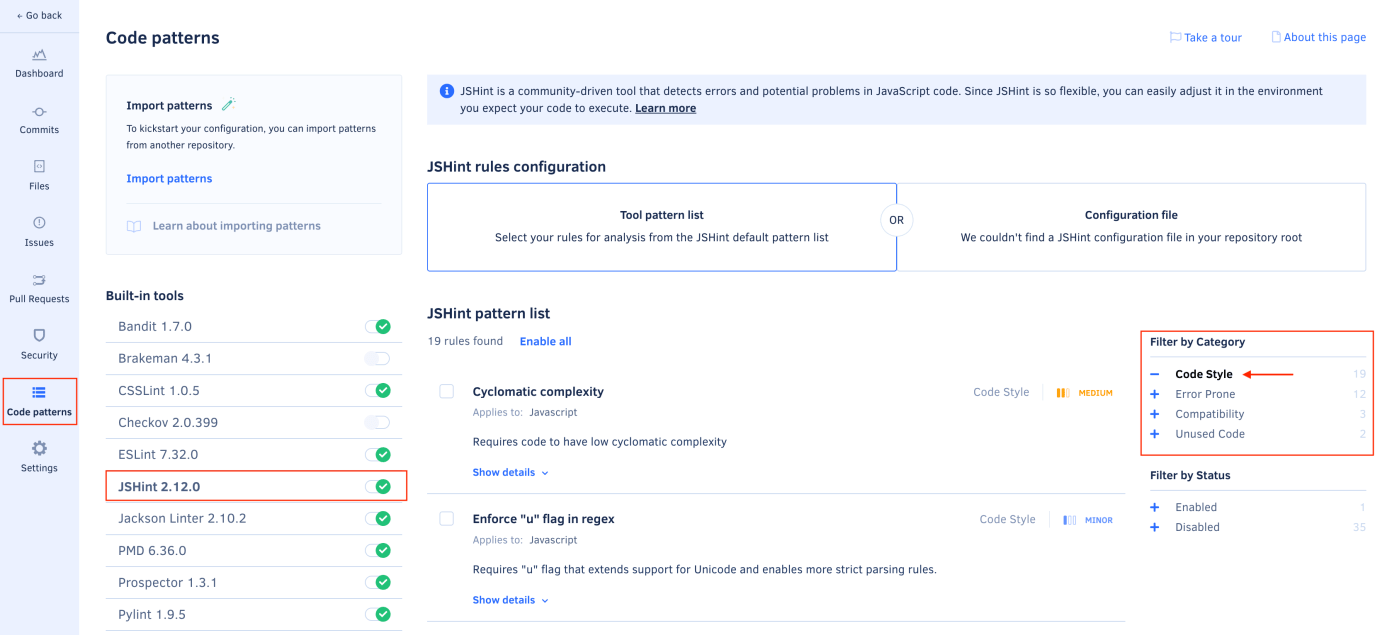The height and width of the screenshot is (635, 1392).
Task: Tick the Enforce "u" flag checkbox
Action: pos(447,519)
